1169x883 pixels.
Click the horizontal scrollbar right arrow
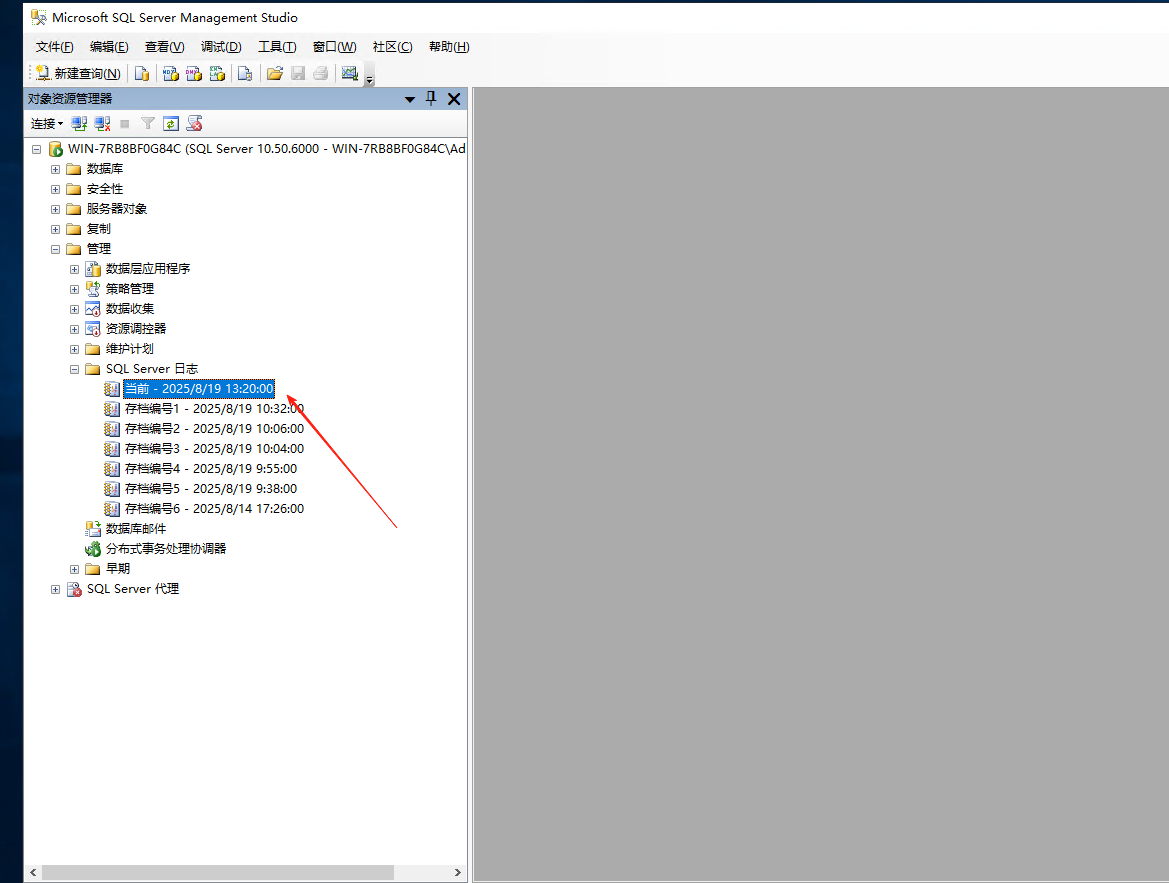(x=457, y=872)
